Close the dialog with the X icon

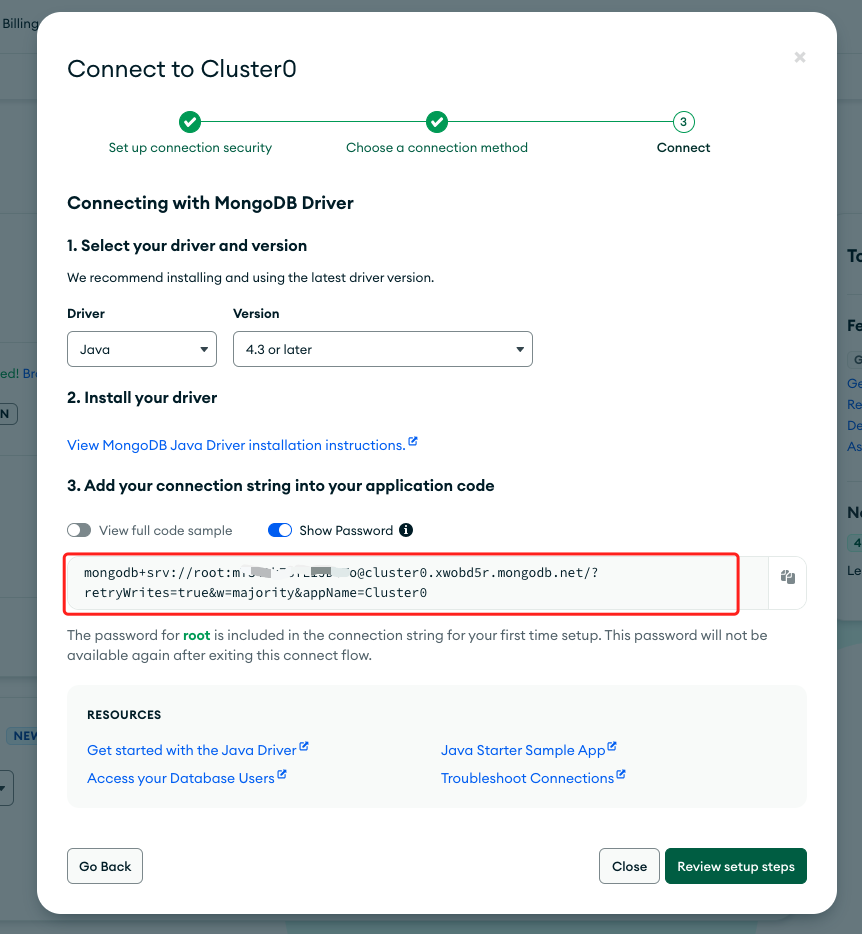click(x=799, y=58)
